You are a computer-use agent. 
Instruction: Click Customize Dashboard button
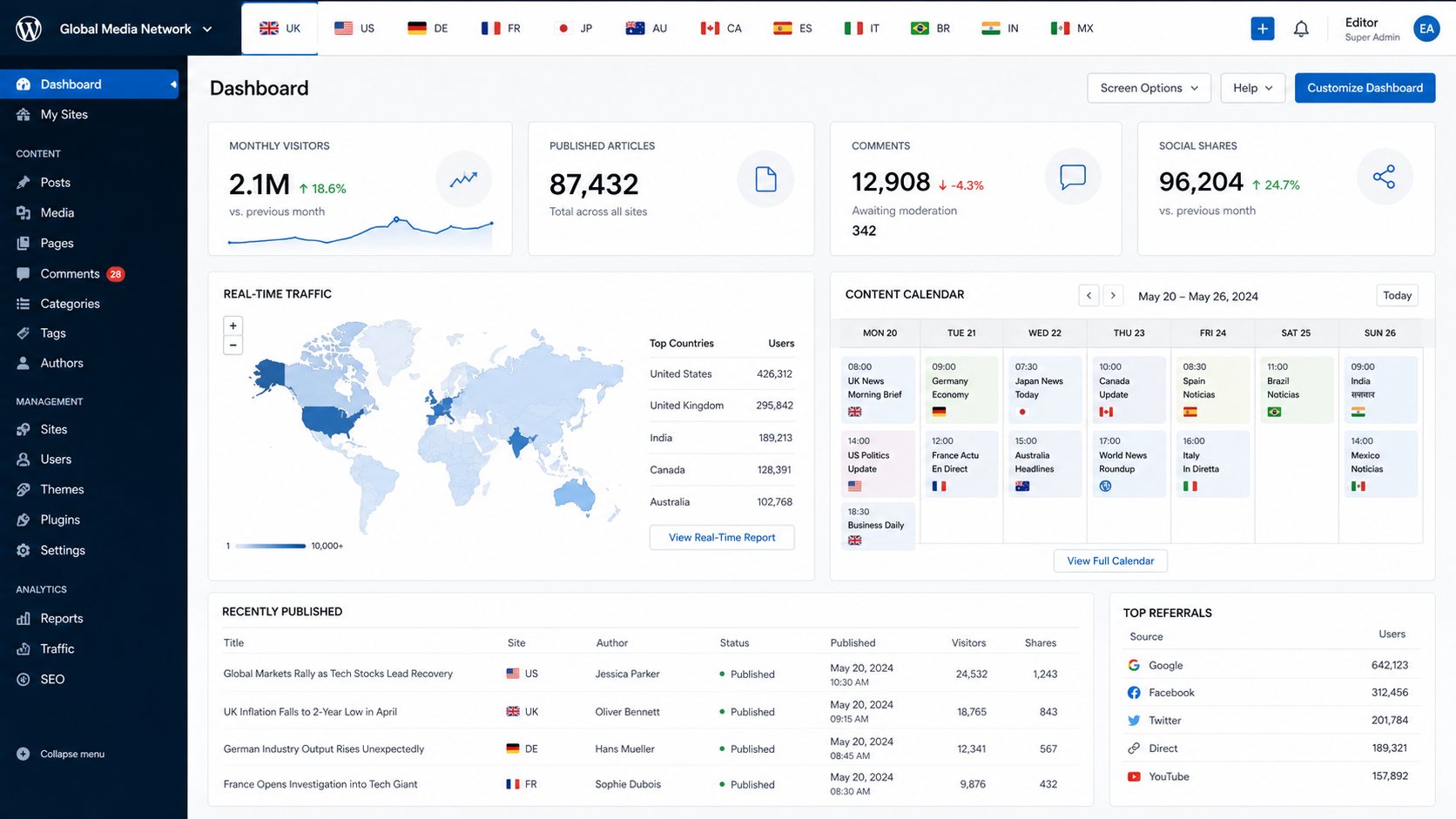[x=1365, y=88]
